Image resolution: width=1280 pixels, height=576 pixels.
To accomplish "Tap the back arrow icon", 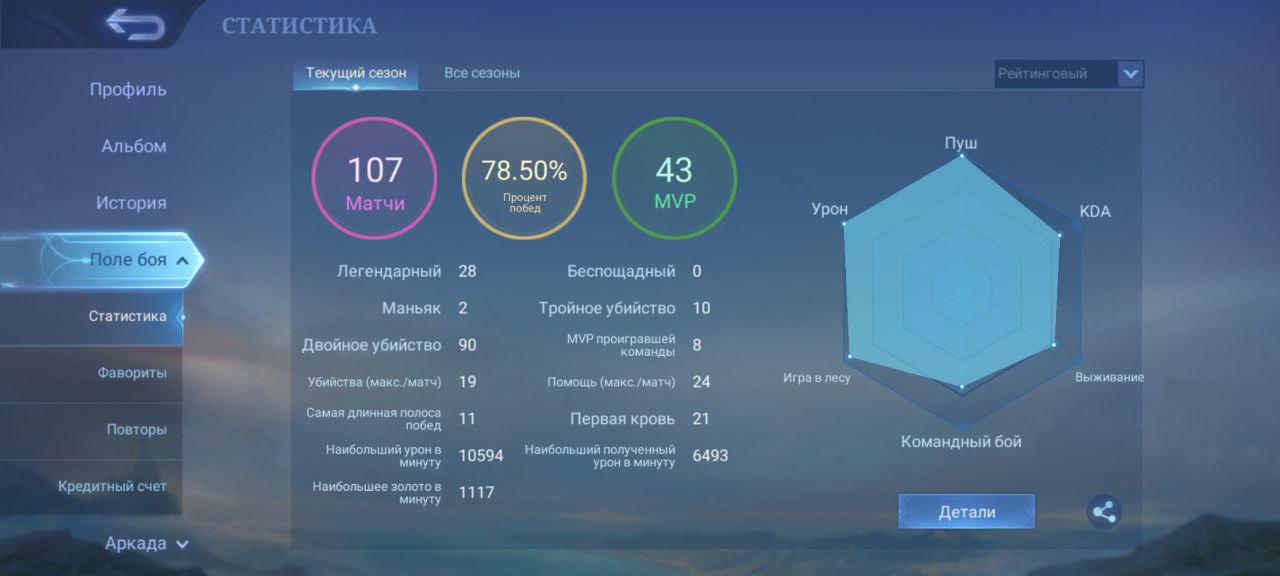I will point(134,24).
